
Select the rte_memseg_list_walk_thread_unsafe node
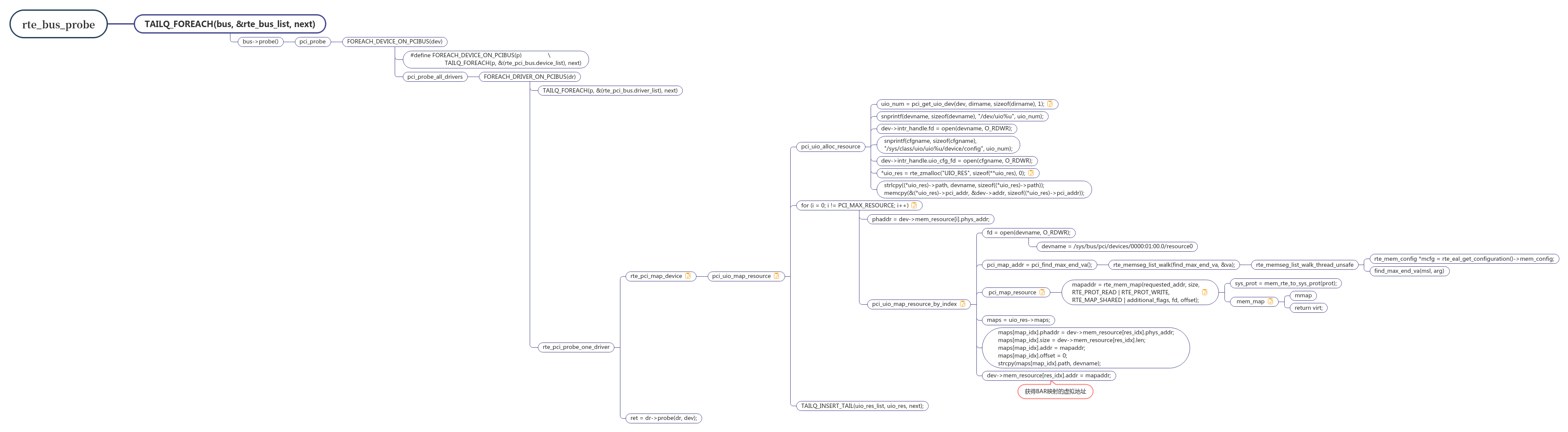click(1304, 265)
